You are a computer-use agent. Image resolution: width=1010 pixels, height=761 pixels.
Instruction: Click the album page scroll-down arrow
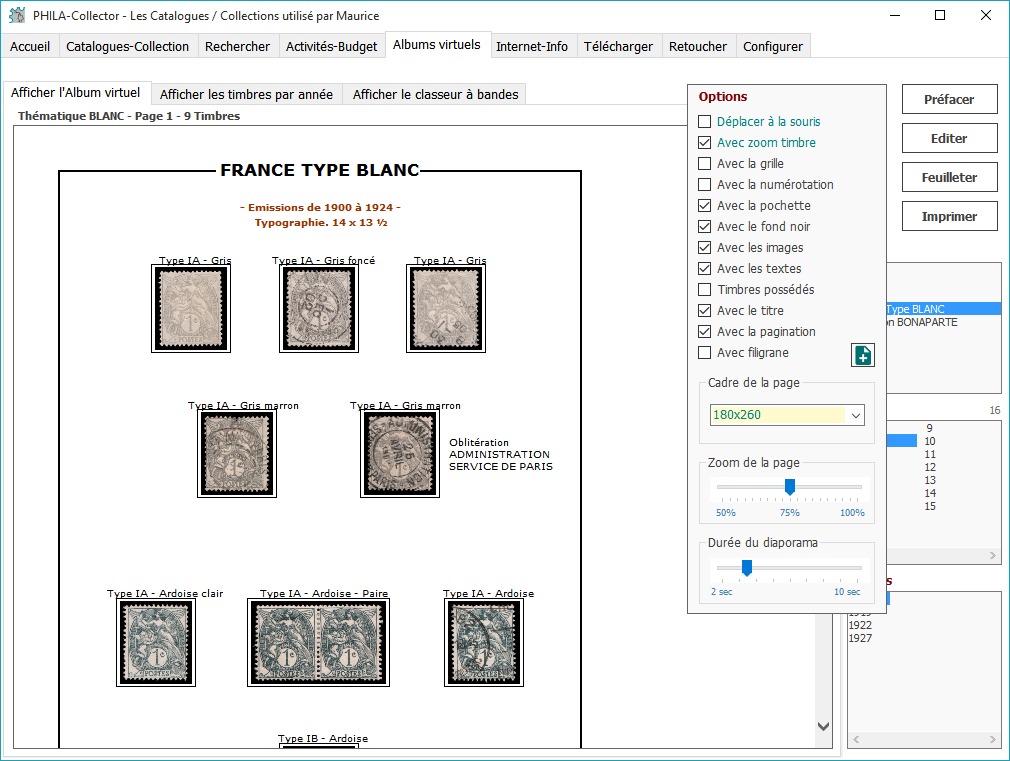tap(823, 726)
